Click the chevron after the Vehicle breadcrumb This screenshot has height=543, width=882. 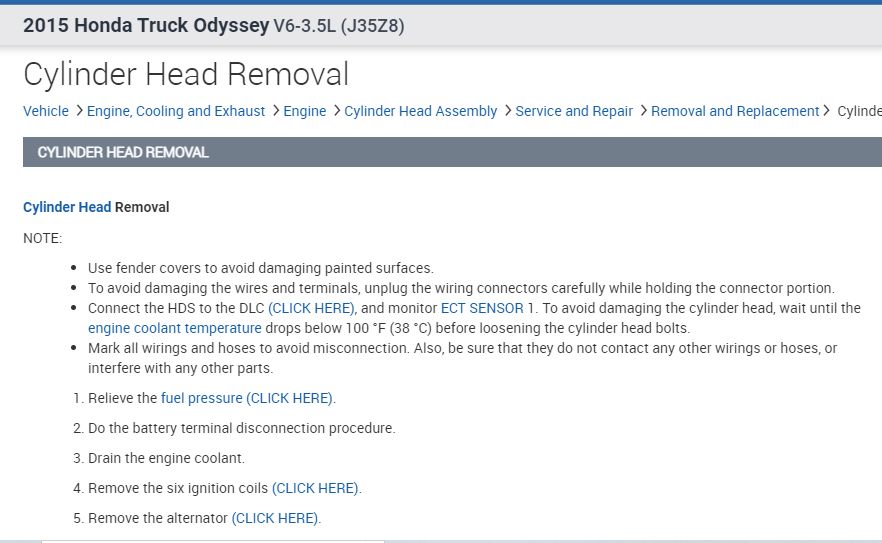(78, 111)
